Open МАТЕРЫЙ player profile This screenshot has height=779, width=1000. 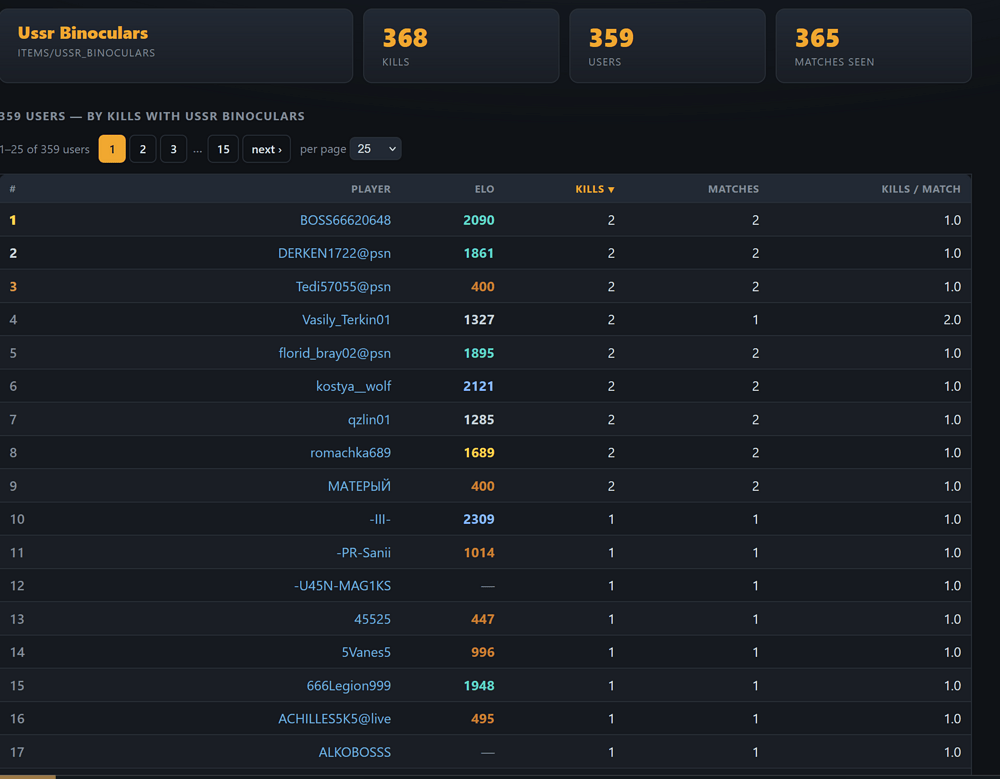359,486
